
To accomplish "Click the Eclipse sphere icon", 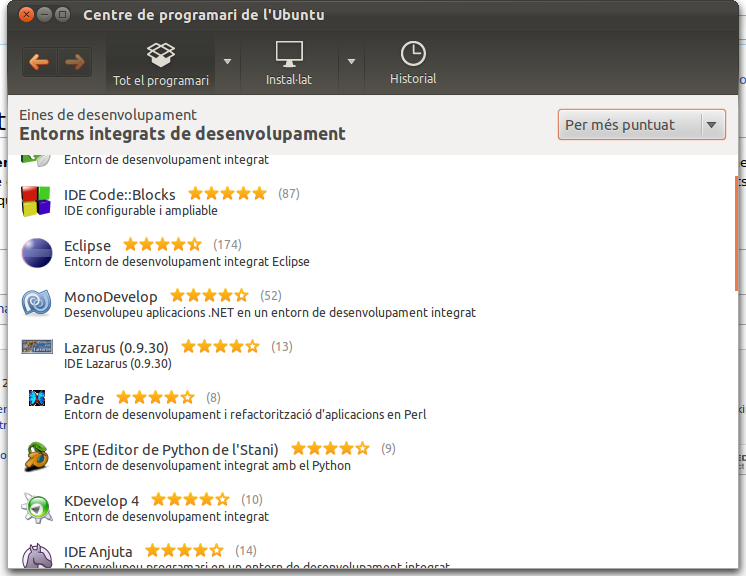I will tap(37, 253).
